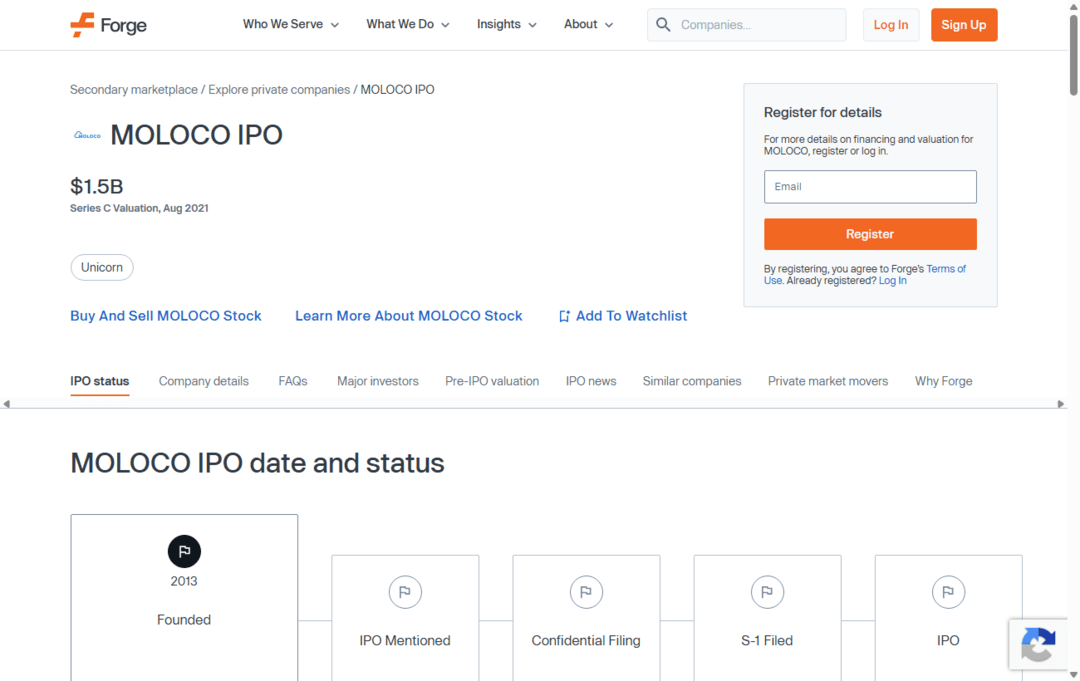Click Log In link below Register
The height and width of the screenshot is (681, 1080).
point(893,281)
